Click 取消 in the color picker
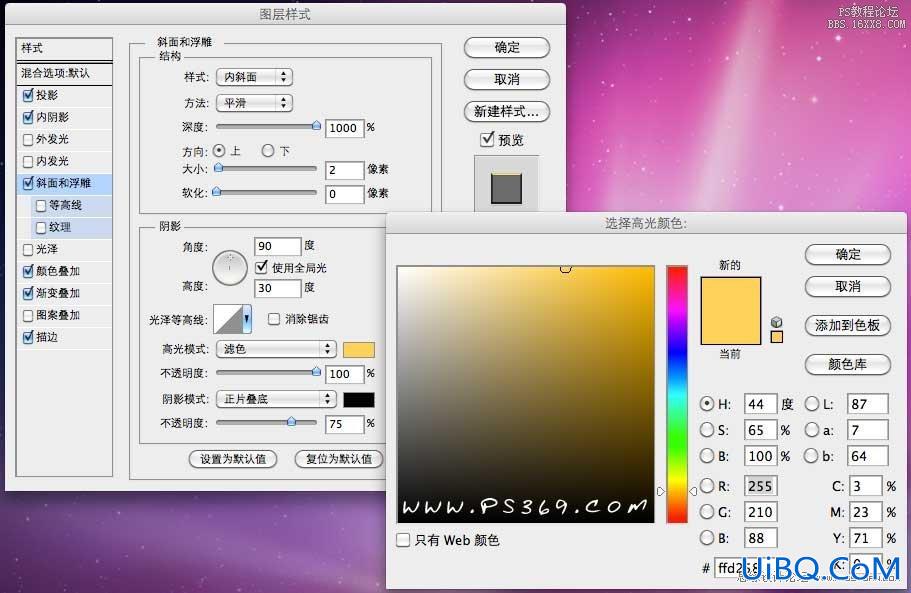 pyautogui.click(x=848, y=286)
